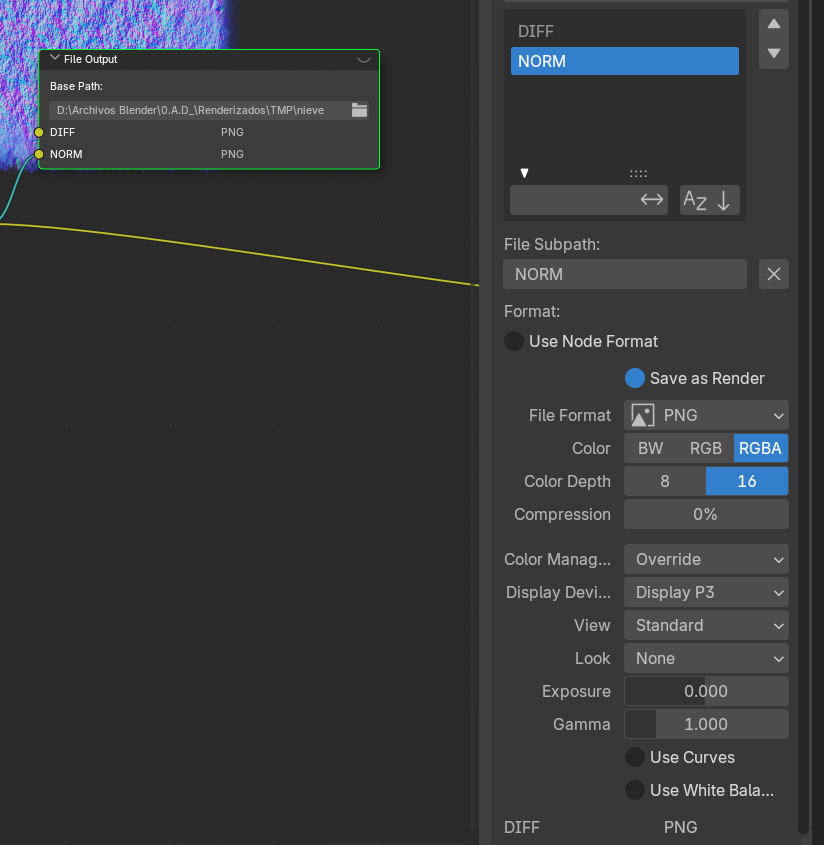Move selected slot up with arrow
Viewport: 824px width, 845px height.
point(774,23)
